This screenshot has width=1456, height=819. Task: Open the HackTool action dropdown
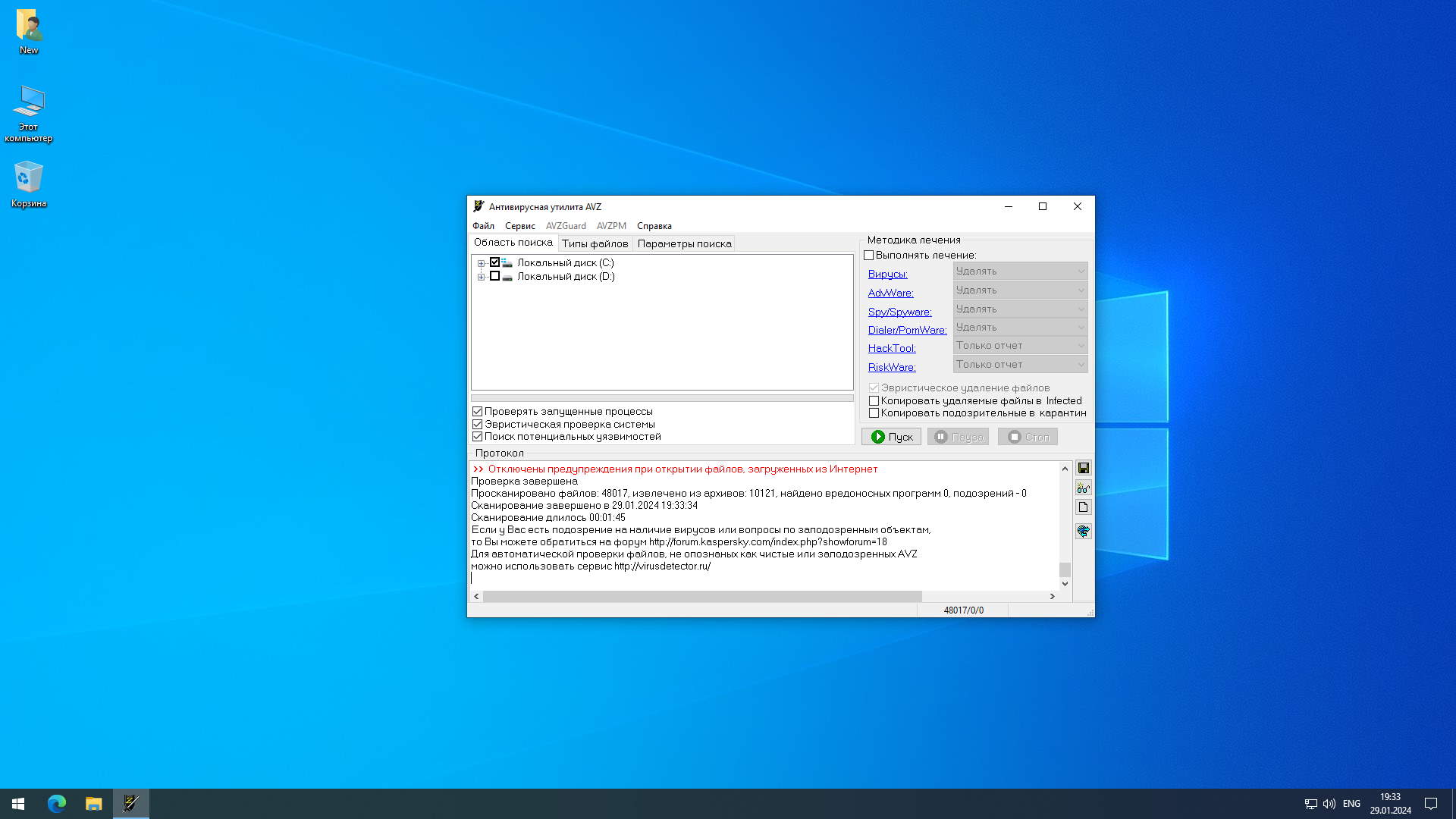(x=1020, y=346)
